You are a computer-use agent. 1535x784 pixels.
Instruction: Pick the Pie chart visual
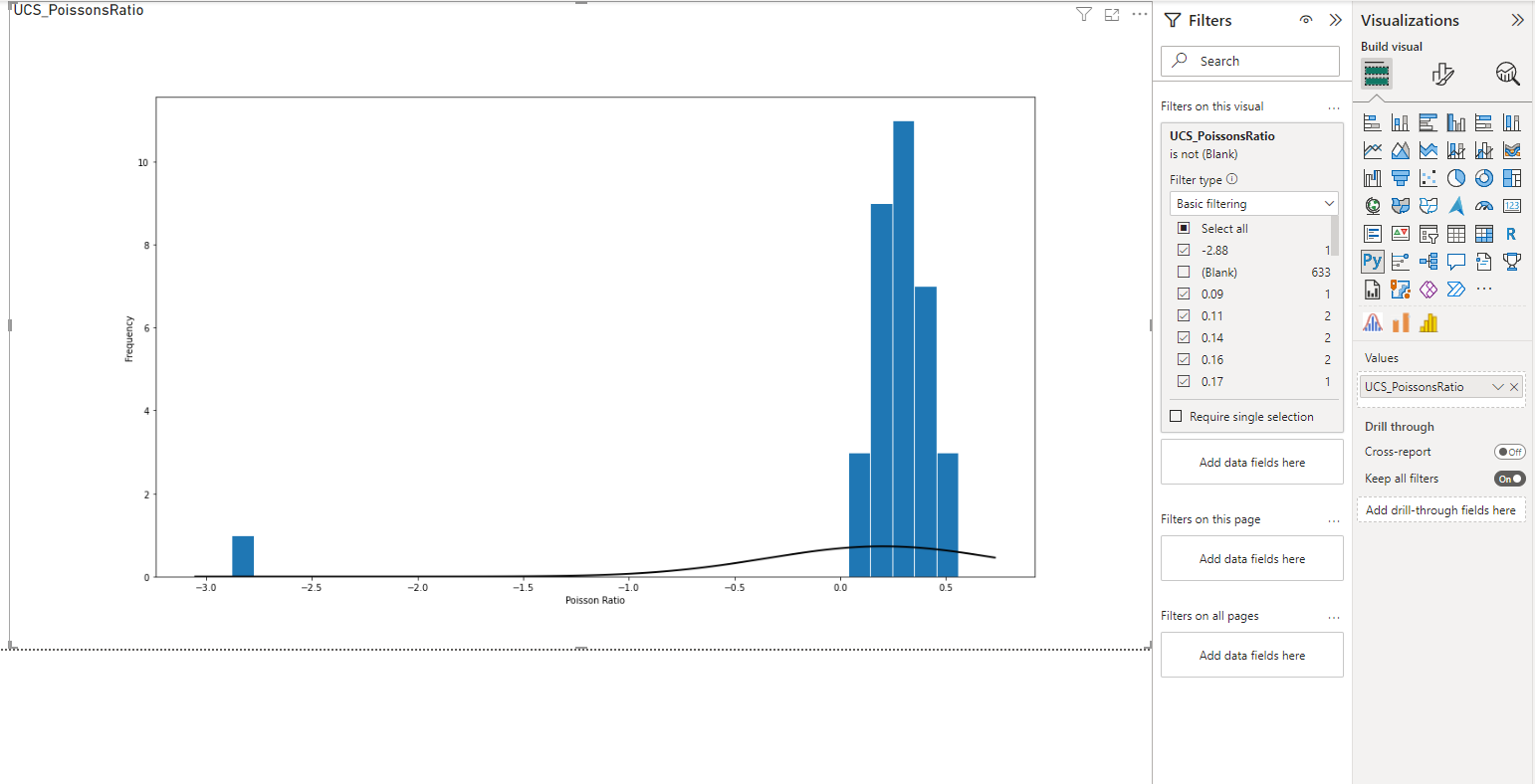[1456, 178]
